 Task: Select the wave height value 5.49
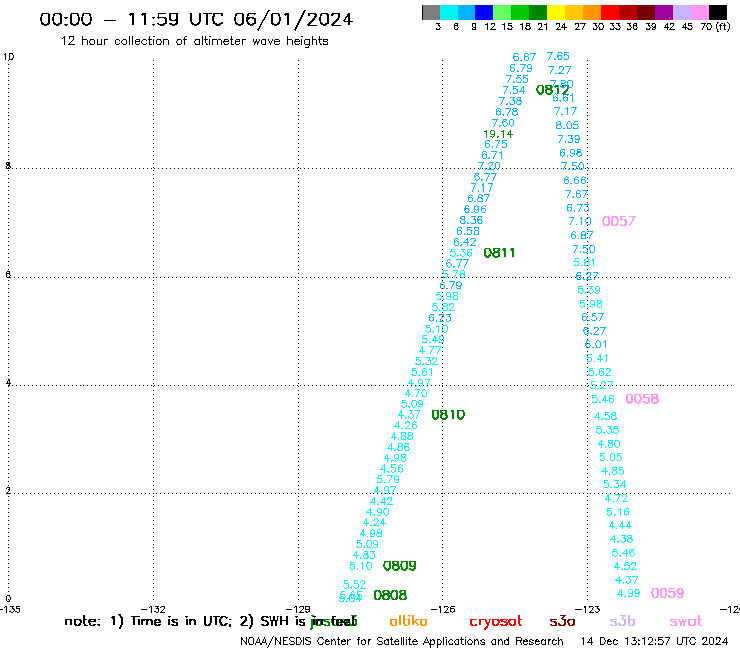coord(433,339)
